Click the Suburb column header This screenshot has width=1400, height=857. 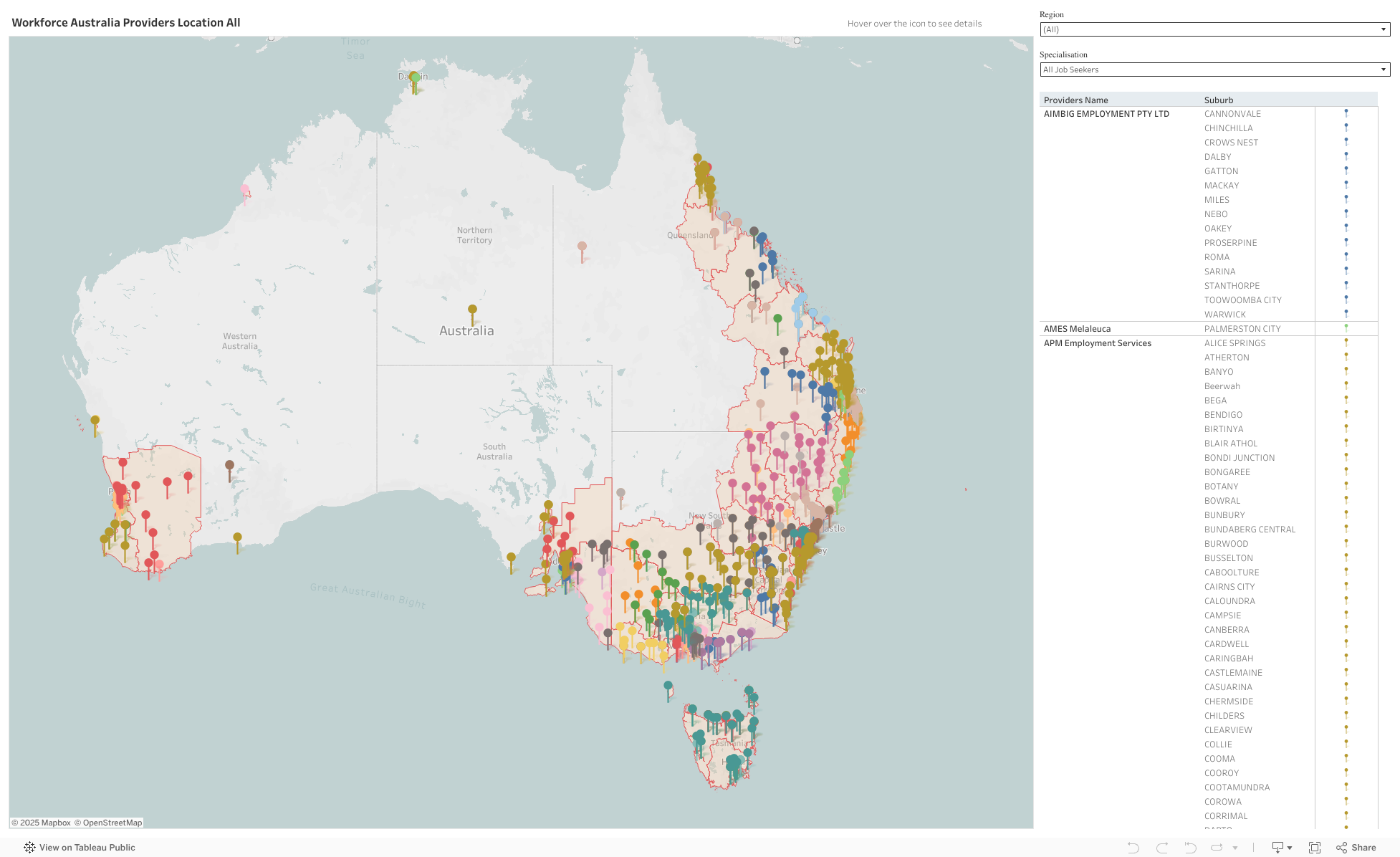[x=1218, y=100]
